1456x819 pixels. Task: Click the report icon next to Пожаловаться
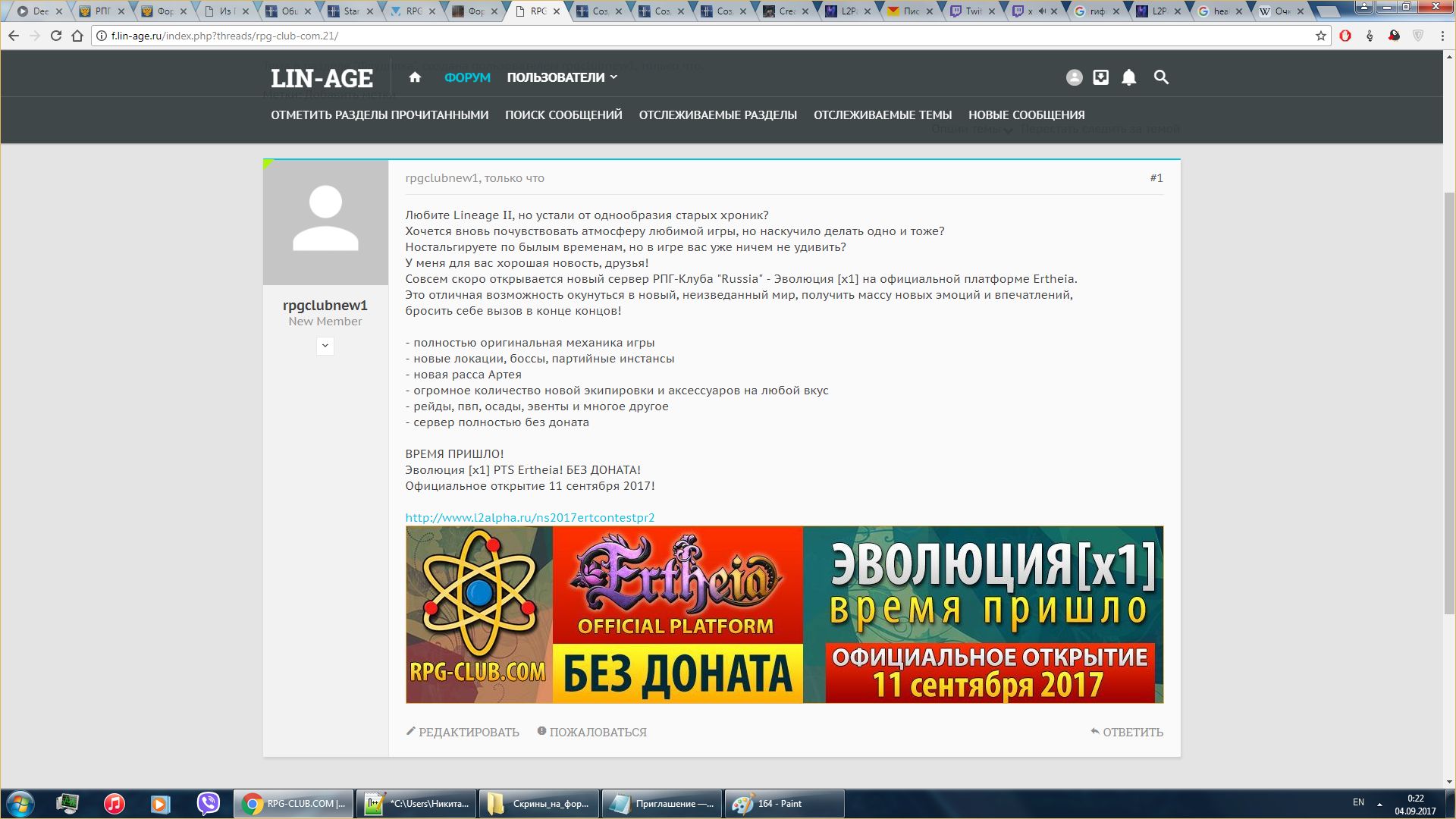pyautogui.click(x=541, y=731)
